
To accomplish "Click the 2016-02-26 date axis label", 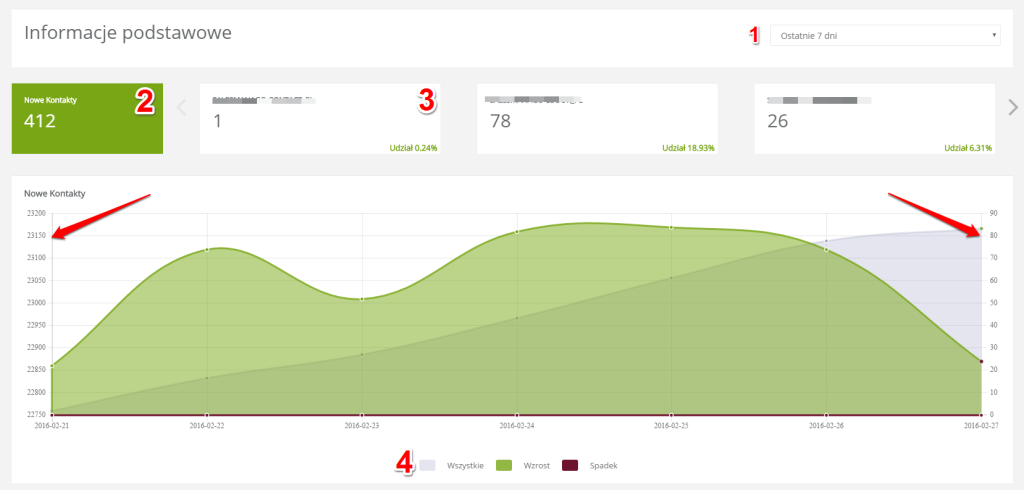I will [x=827, y=425].
